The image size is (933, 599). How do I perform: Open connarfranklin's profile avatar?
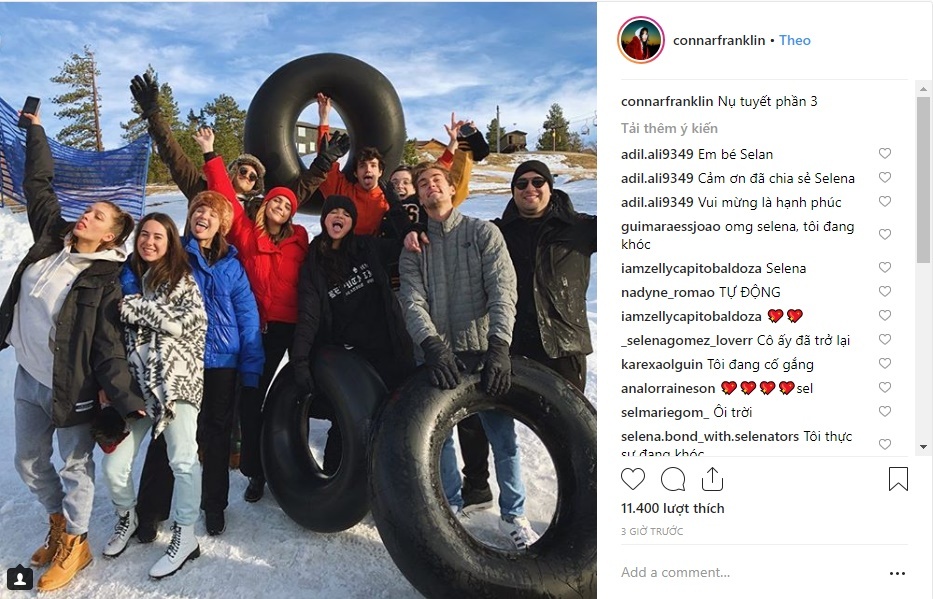click(x=641, y=40)
